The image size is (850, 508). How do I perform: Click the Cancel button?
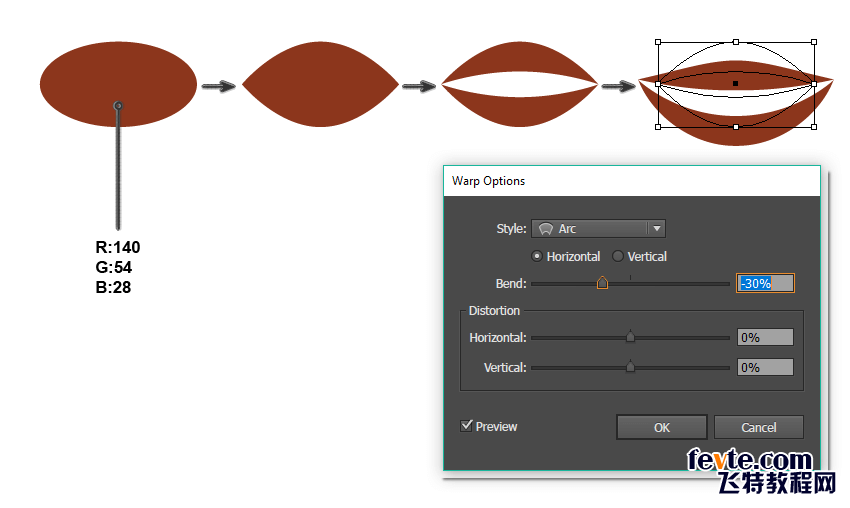[758, 427]
